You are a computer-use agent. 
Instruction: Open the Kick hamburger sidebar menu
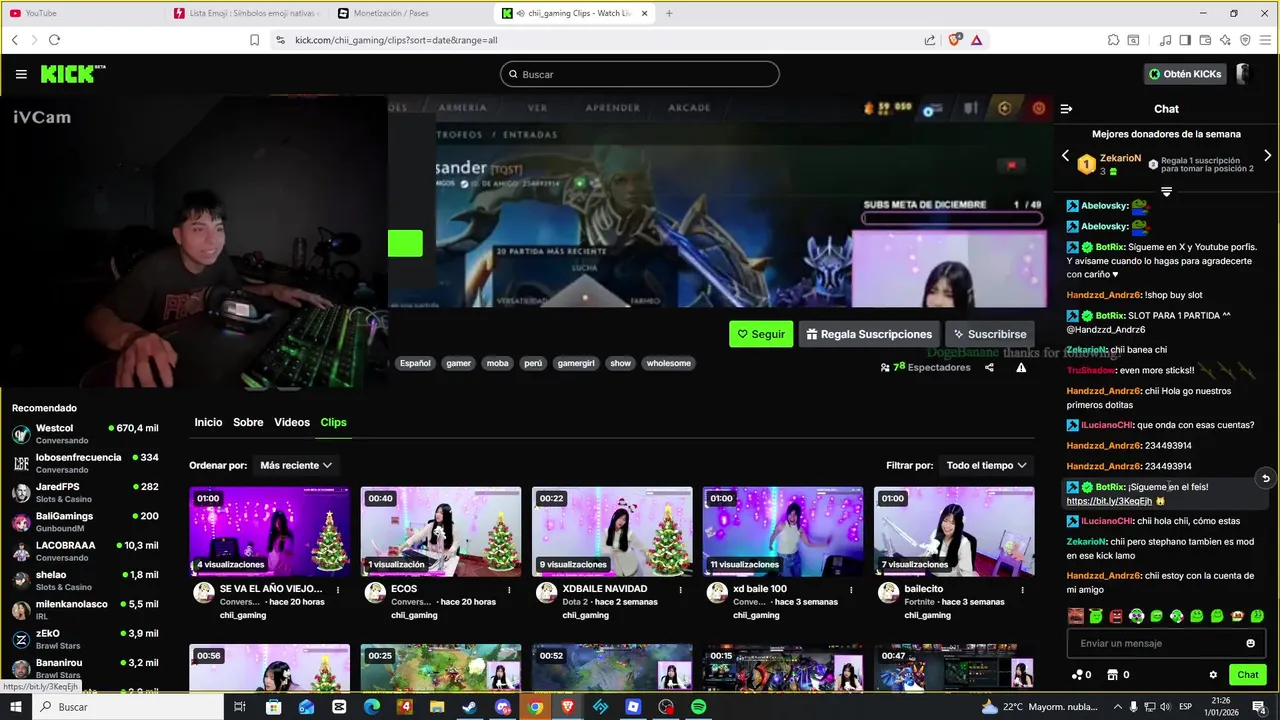click(x=21, y=74)
